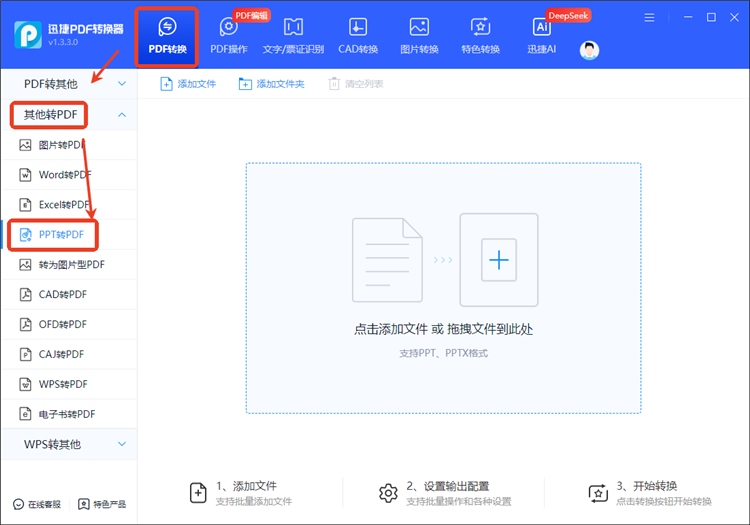Click the 电子书转PDF item icon

(25, 414)
